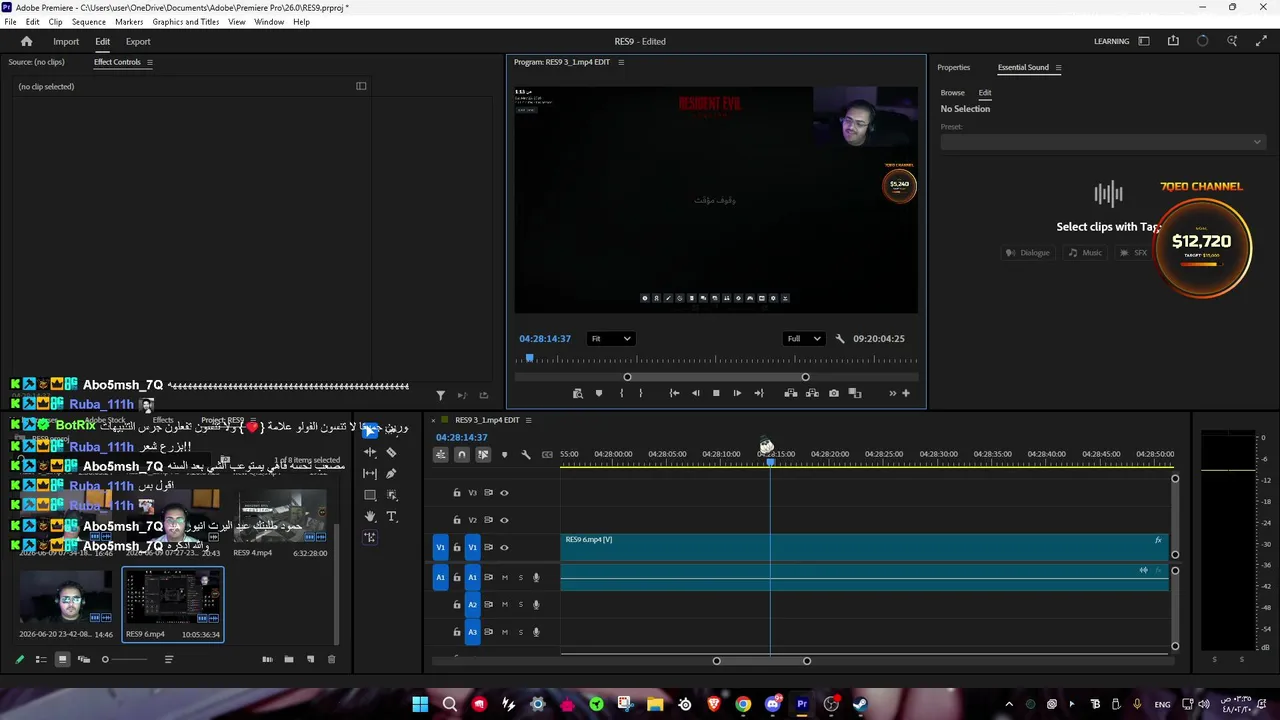1280x720 pixels.
Task: Open the Markers menu
Action: [x=129, y=22]
